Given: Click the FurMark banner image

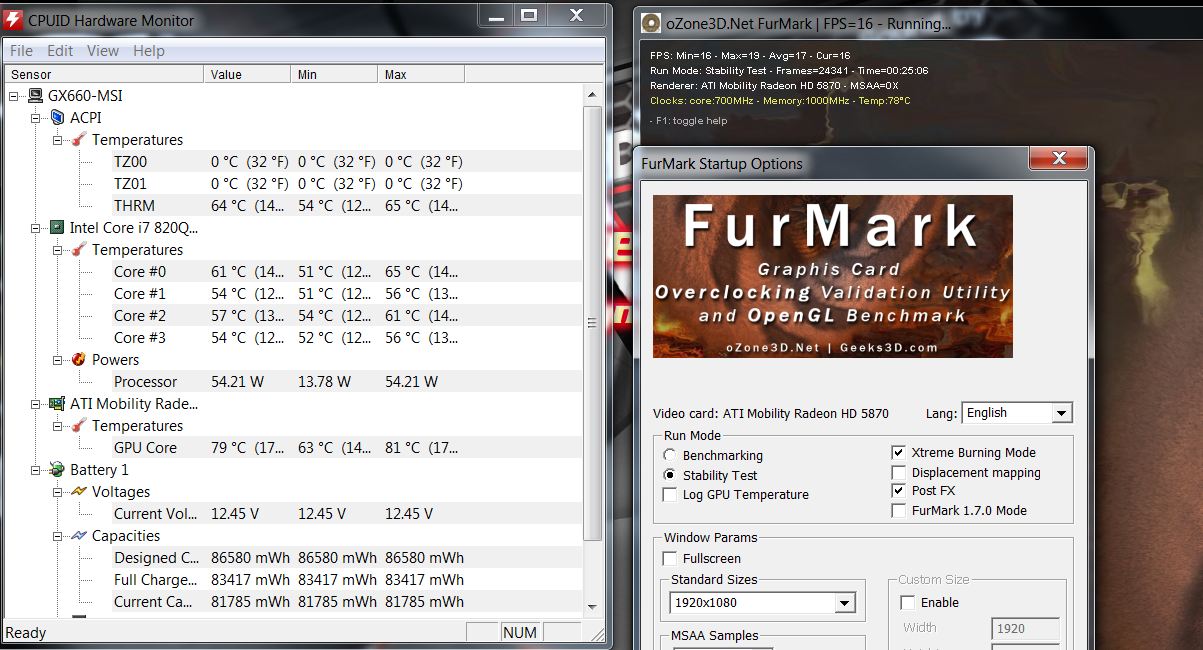Looking at the screenshot, I should (832, 276).
